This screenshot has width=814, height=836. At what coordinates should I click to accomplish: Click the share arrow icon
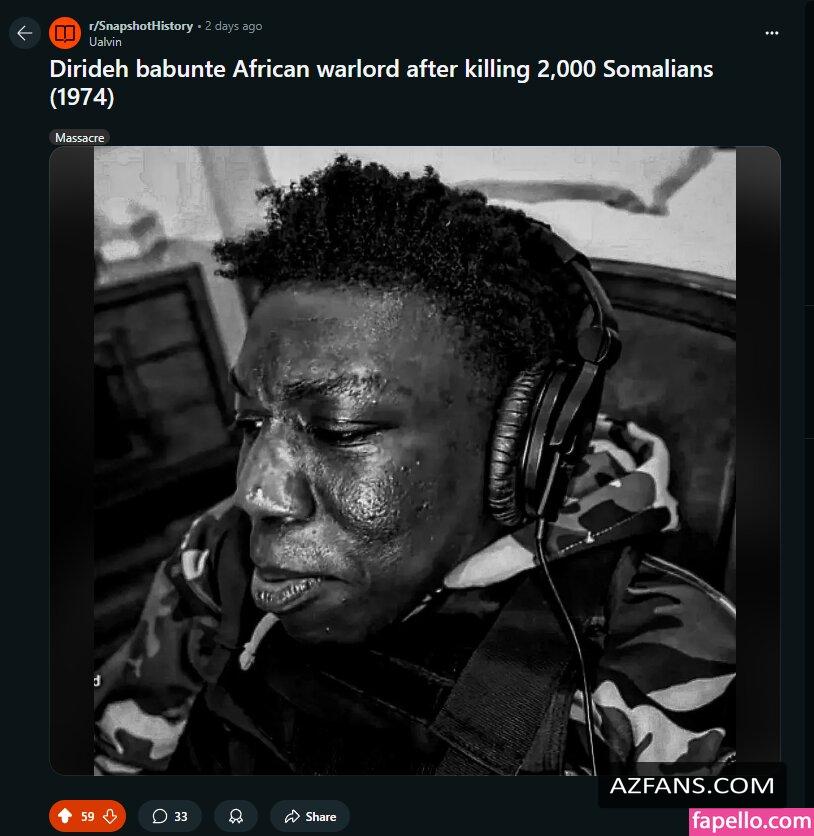click(292, 816)
